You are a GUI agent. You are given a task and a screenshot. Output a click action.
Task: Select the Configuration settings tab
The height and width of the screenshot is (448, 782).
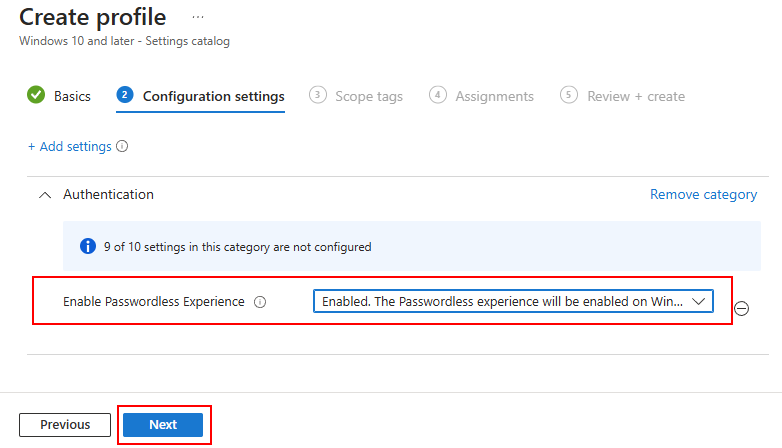click(213, 96)
